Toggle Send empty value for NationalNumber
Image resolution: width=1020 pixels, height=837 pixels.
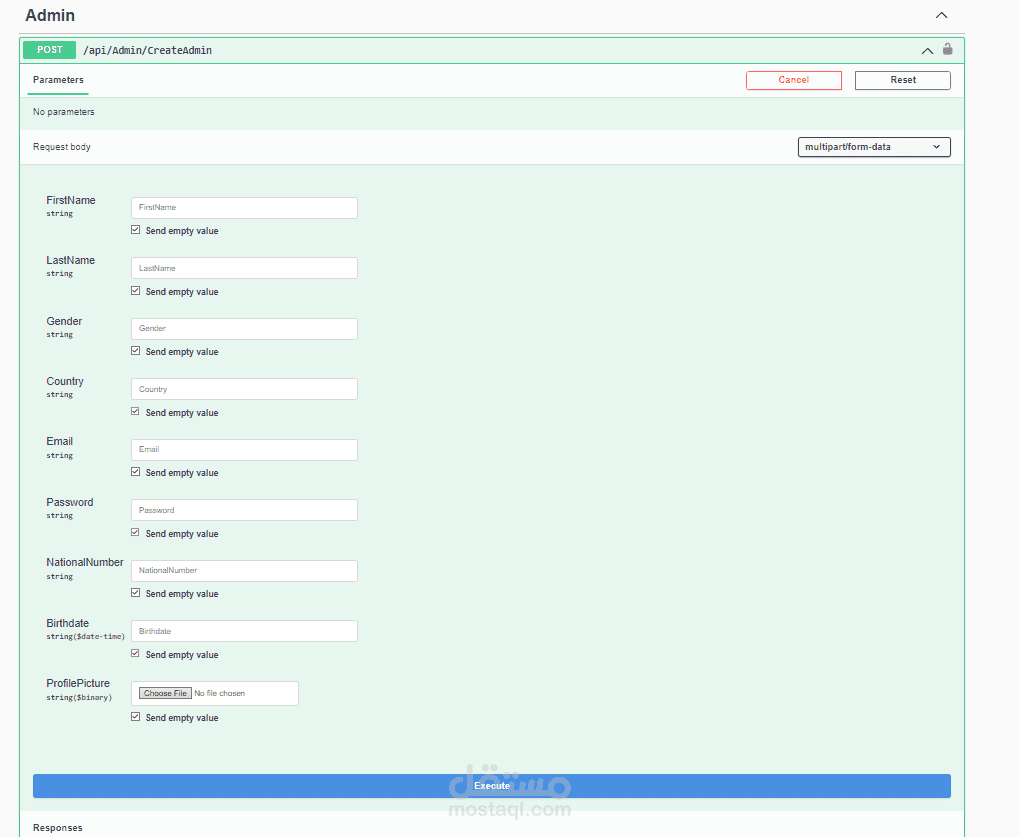click(135, 592)
